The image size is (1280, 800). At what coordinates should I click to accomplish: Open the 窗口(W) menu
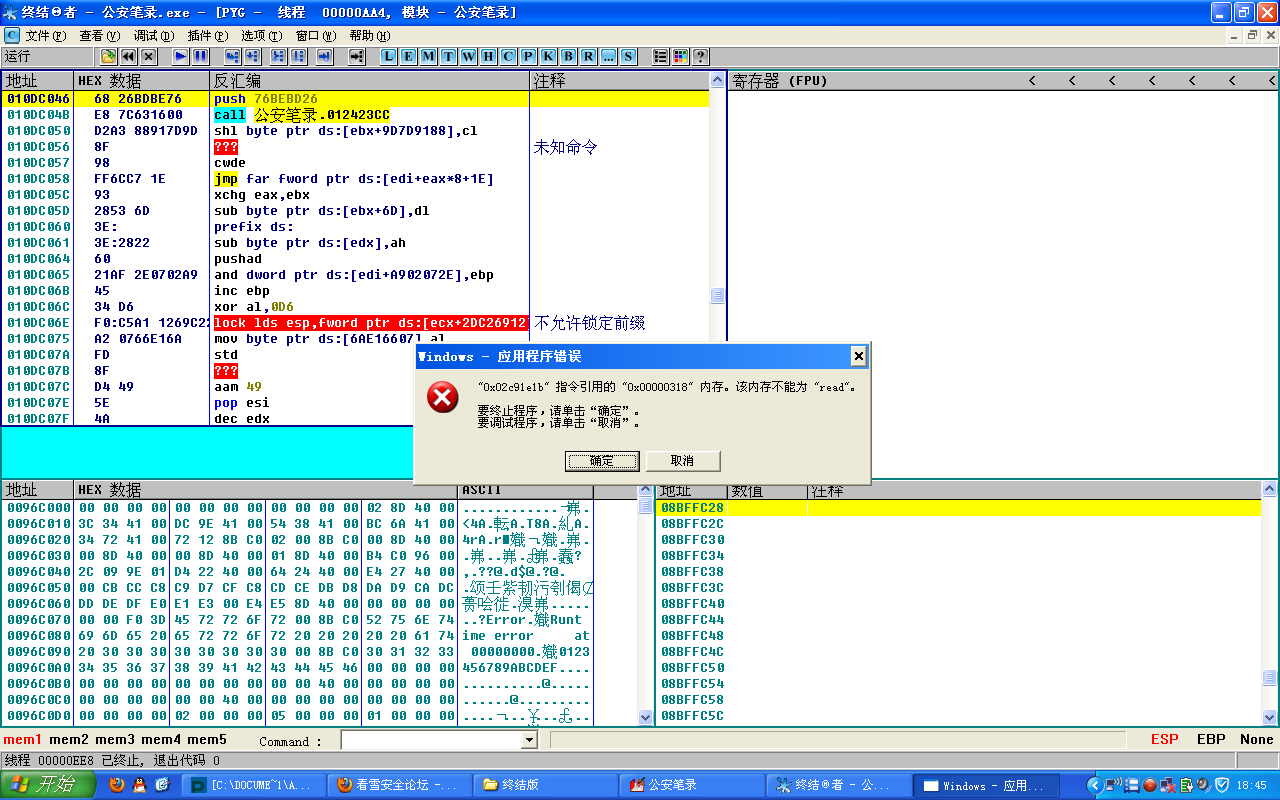[x=315, y=36]
